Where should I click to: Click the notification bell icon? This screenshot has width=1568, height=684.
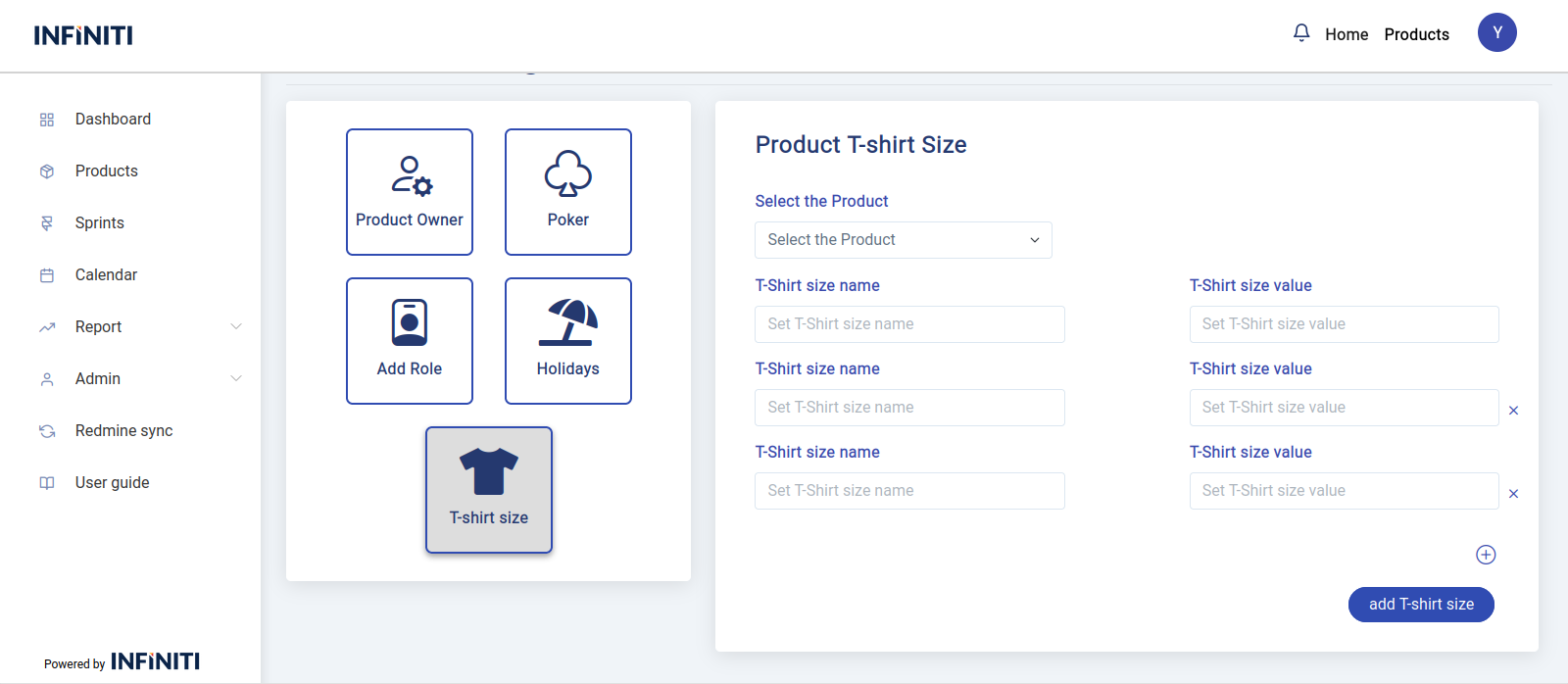pos(1301,33)
